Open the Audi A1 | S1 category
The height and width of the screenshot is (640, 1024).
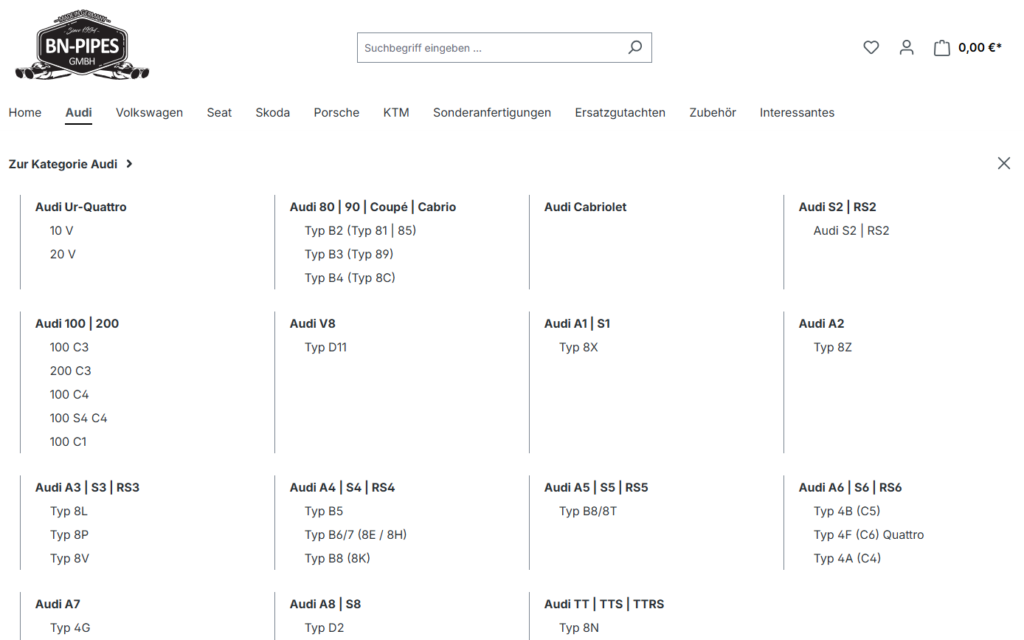pyautogui.click(x=577, y=323)
